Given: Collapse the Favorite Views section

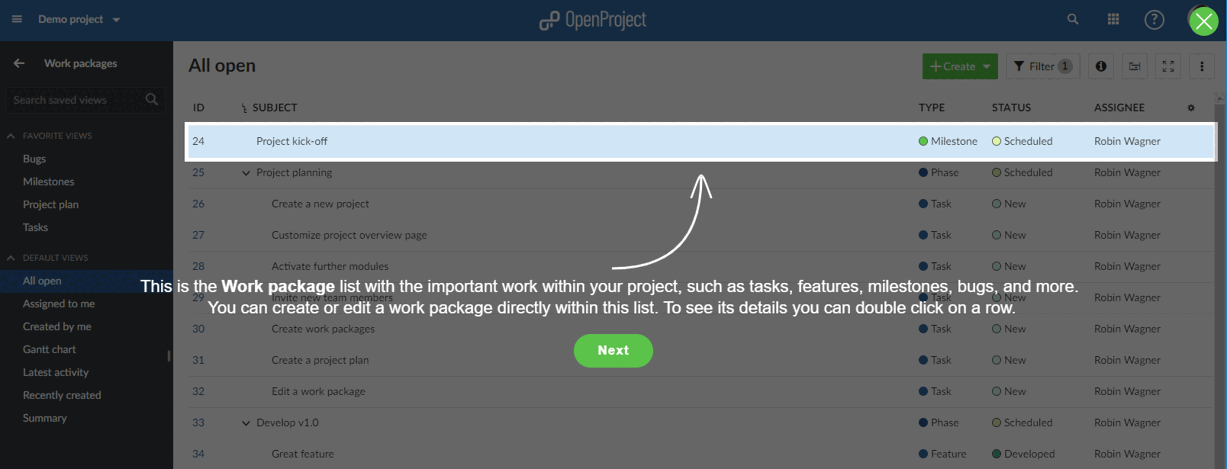Looking at the screenshot, I should click(11, 135).
